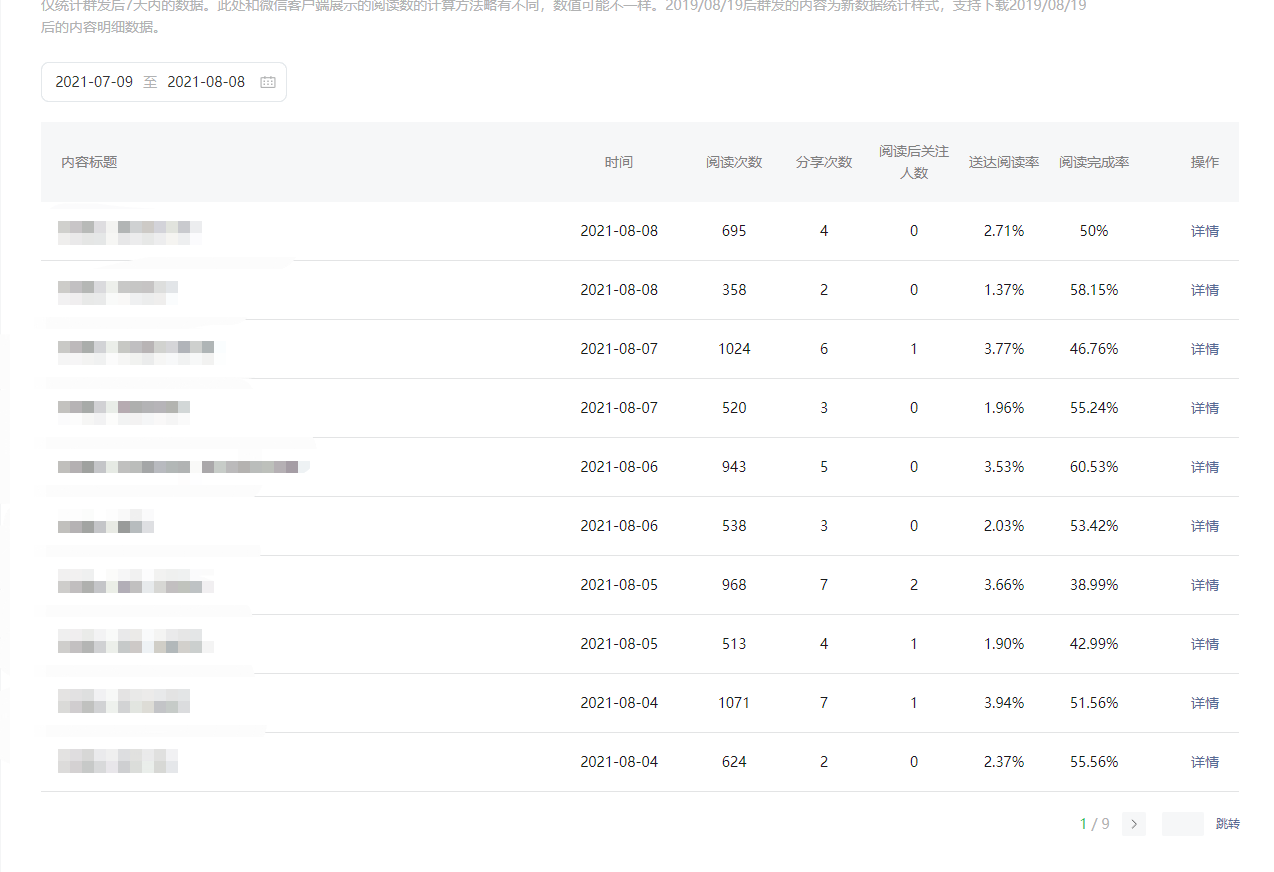View 详情 of the article with 1024 reads

coord(1204,349)
